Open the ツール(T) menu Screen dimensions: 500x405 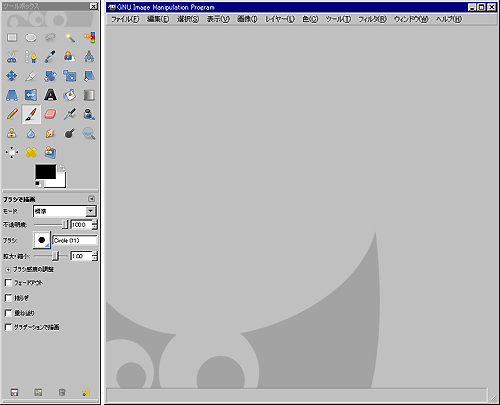point(338,19)
